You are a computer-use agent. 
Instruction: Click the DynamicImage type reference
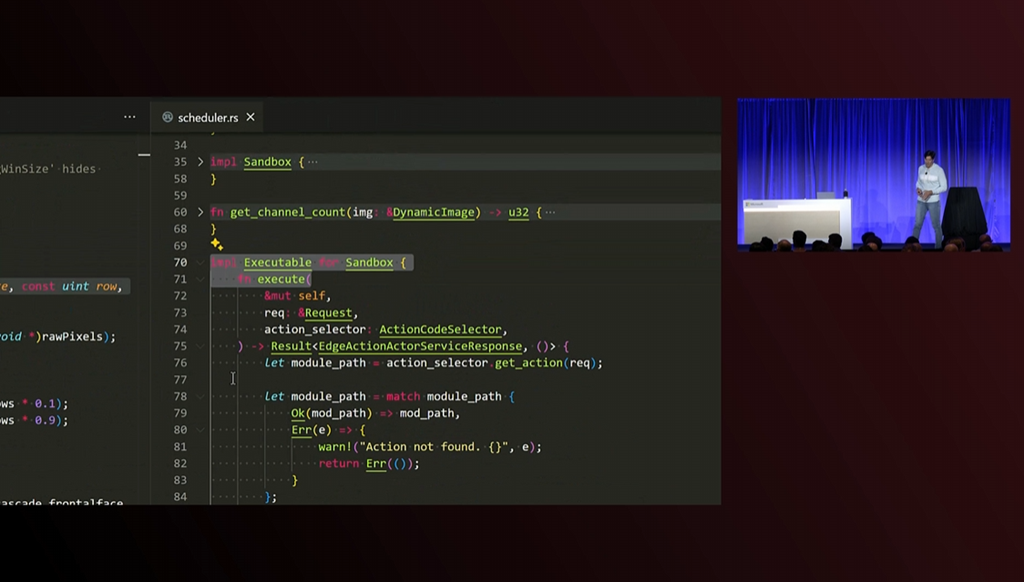pos(434,212)
